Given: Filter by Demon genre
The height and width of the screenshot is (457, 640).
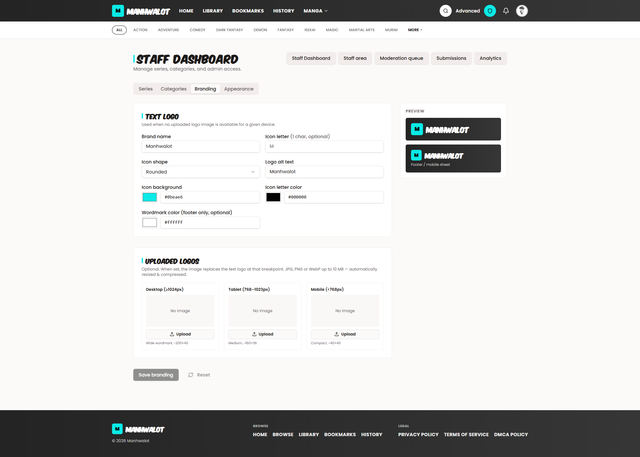Looking at the screenshot, I should [260, 30].
